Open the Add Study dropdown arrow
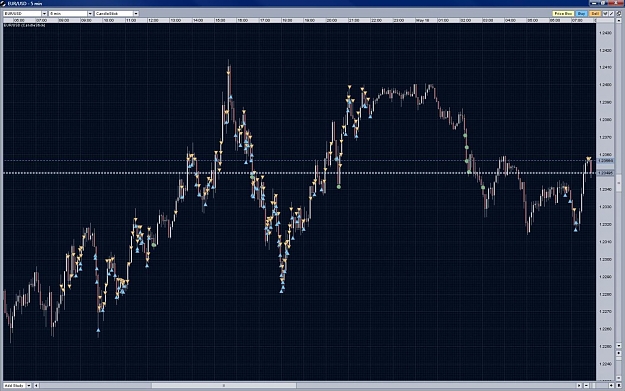625x391 pixels. [x=29, y=385]
